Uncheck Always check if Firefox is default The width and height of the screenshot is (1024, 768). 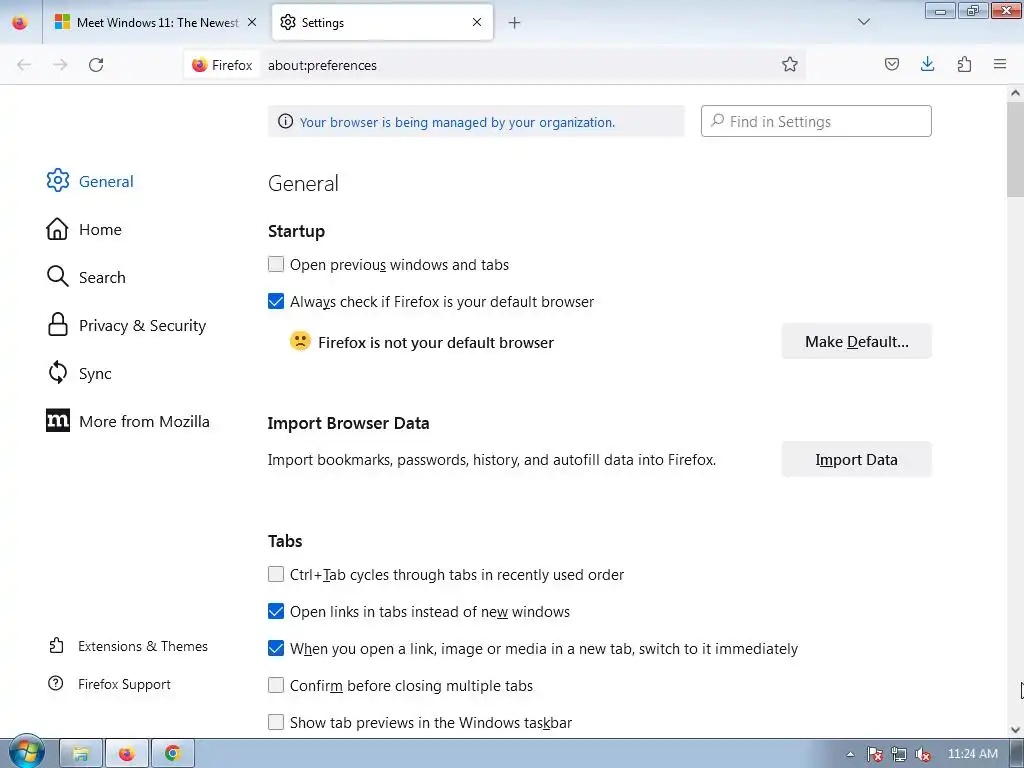pyautogui.click(x=276, y=301)
